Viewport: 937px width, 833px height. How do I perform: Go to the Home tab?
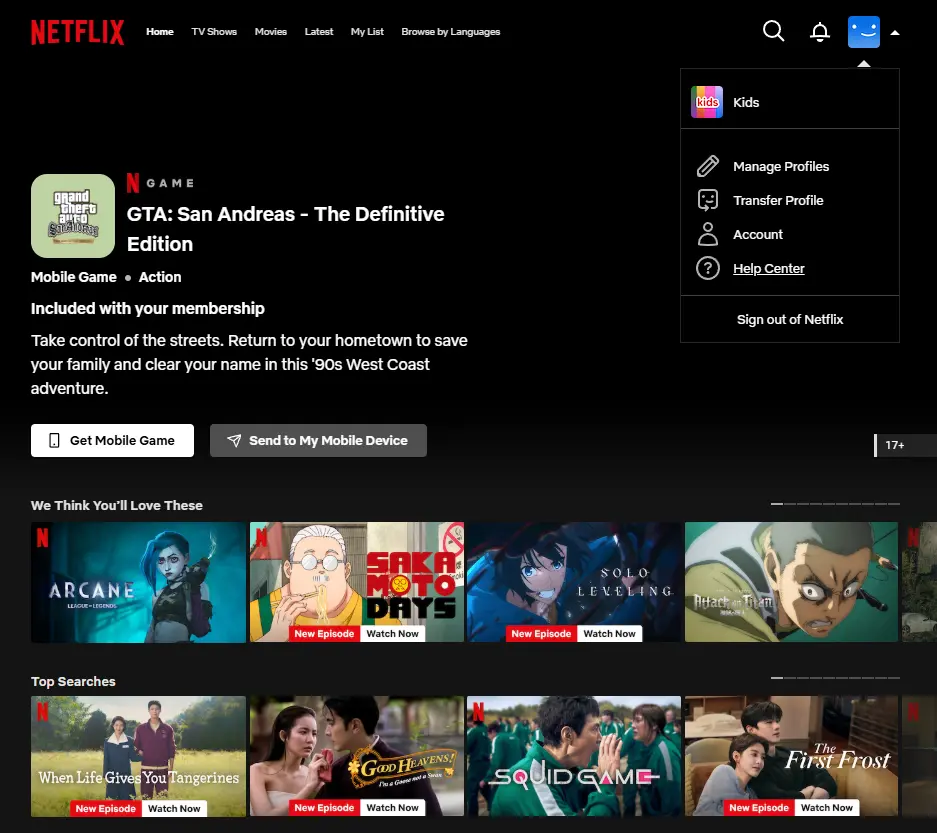coord(160,32)
